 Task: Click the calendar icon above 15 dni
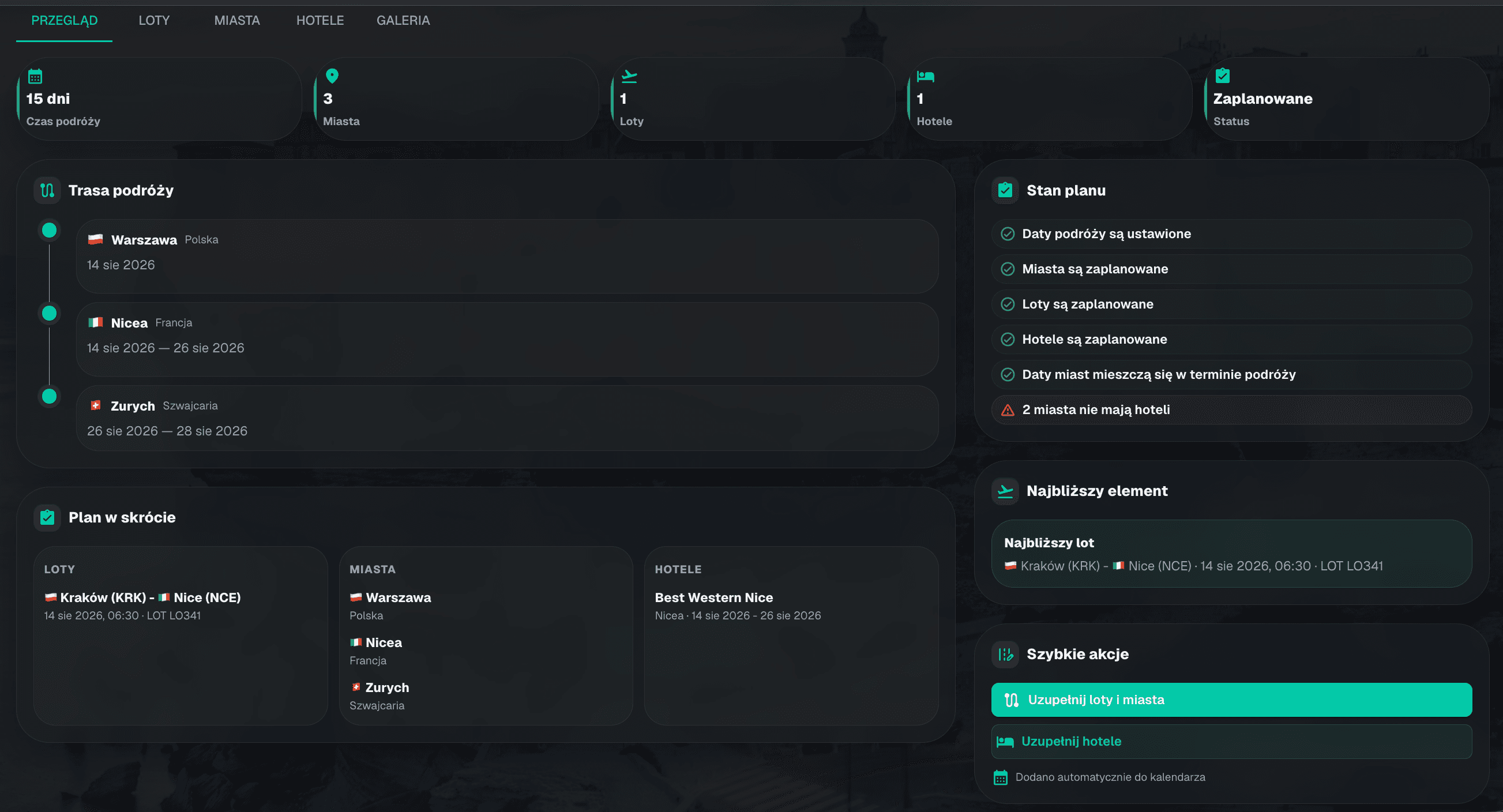35,76
